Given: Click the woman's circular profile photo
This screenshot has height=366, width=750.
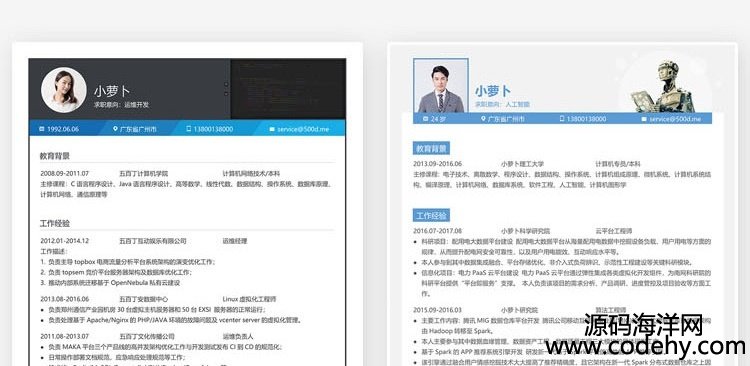Looking at the screenshot, I should [64, 90].
